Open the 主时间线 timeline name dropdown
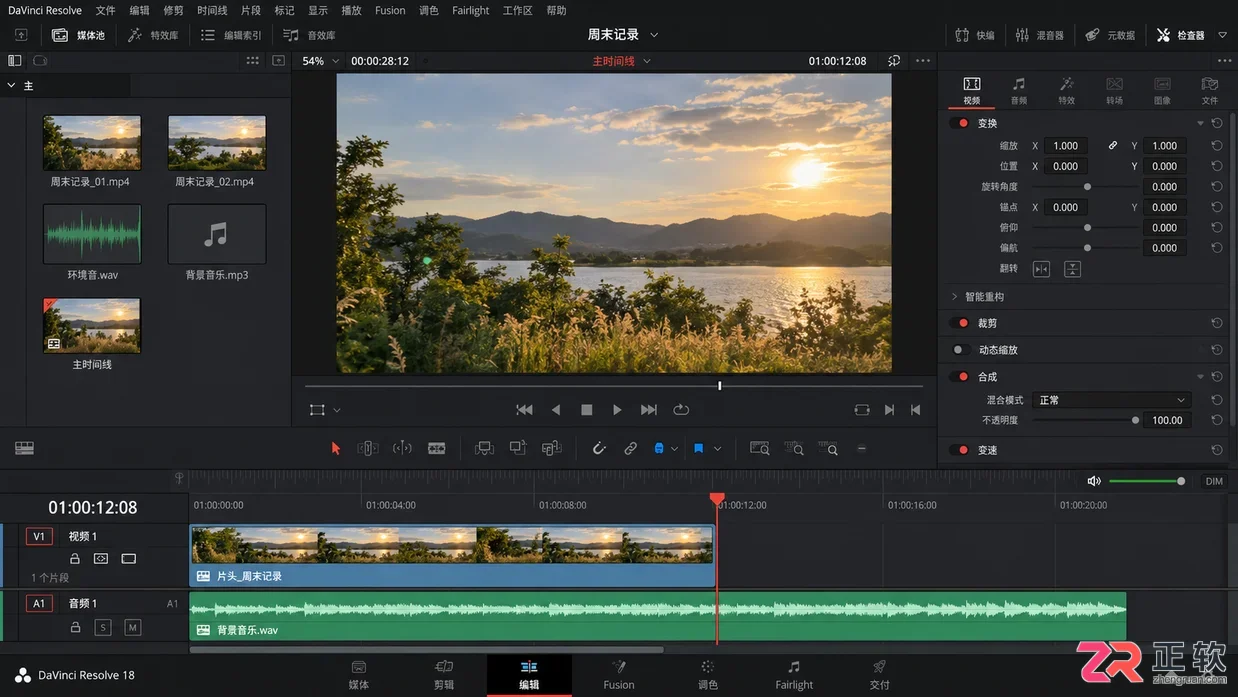This screenshot has width=1238, height=697. pos(647,61)
